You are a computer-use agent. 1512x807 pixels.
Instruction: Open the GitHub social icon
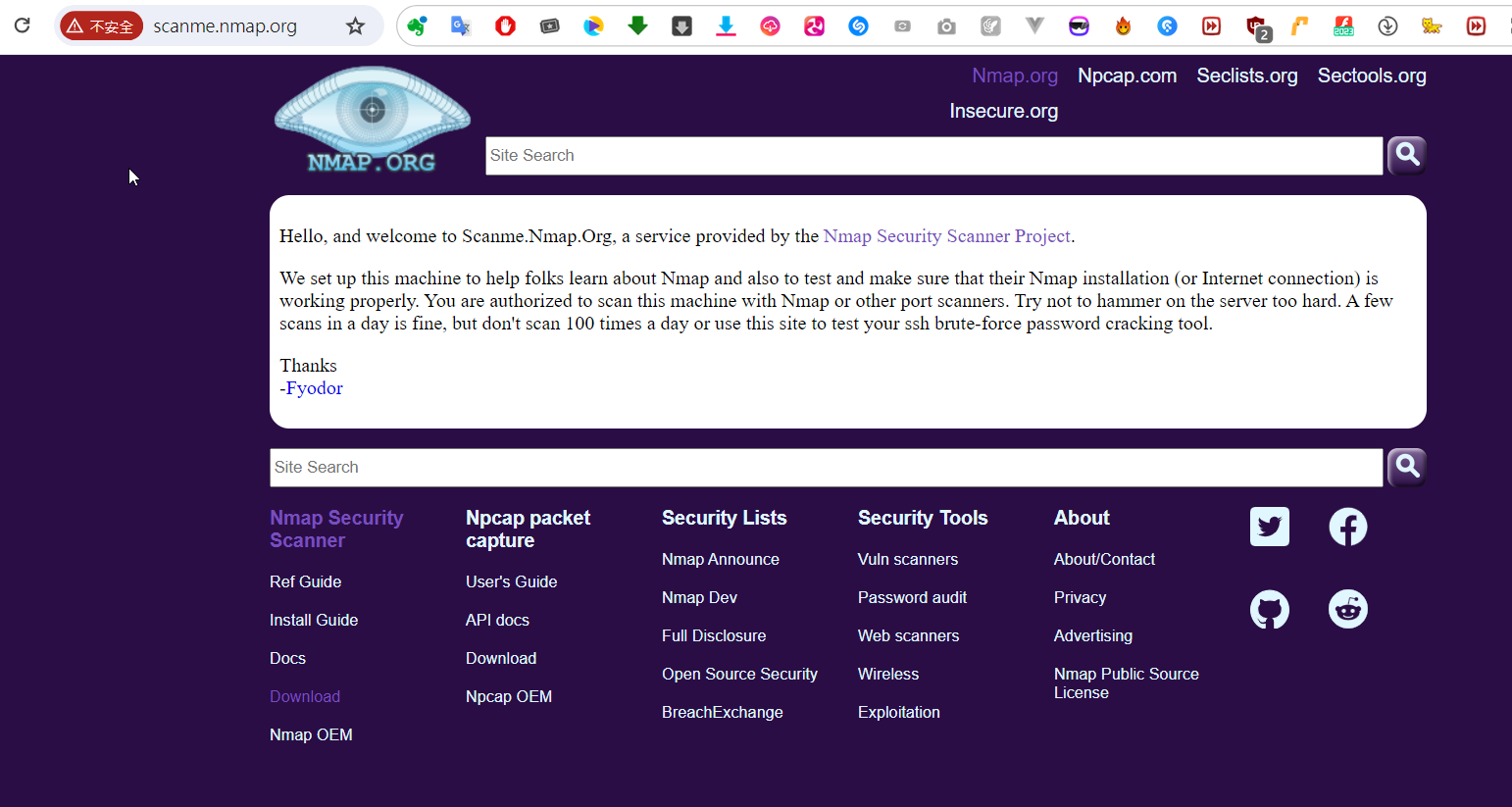pos(1270,610)
